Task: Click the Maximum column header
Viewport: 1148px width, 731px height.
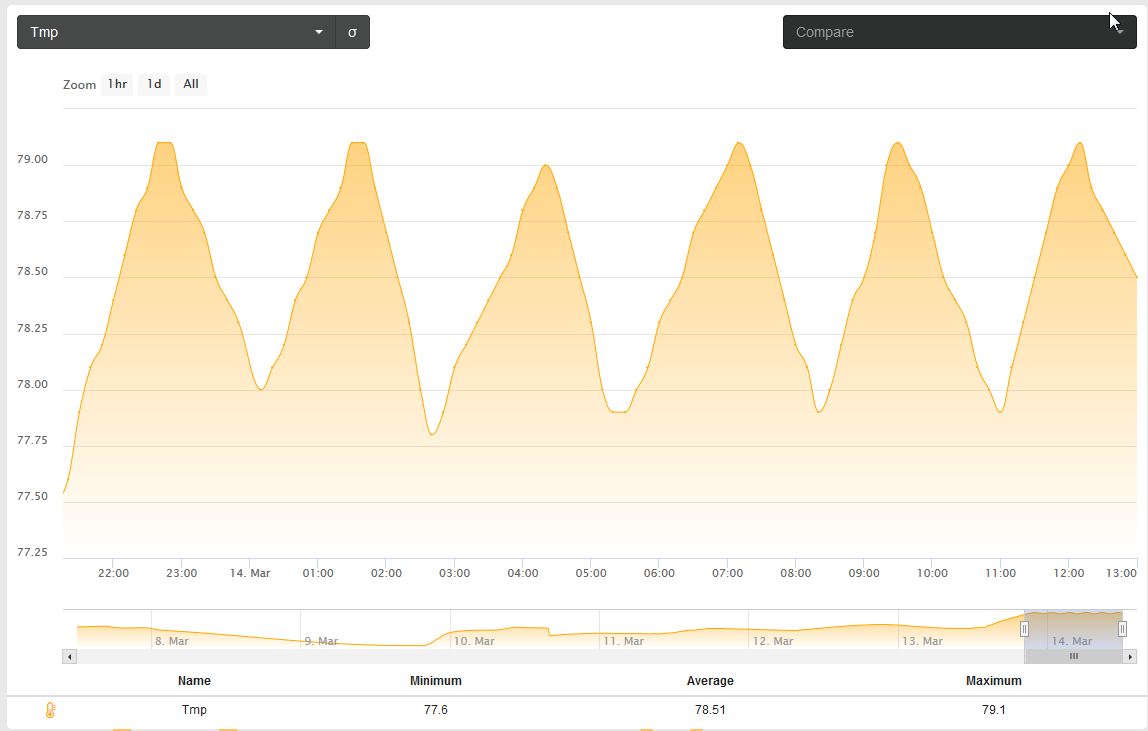Action: [993, 681]
